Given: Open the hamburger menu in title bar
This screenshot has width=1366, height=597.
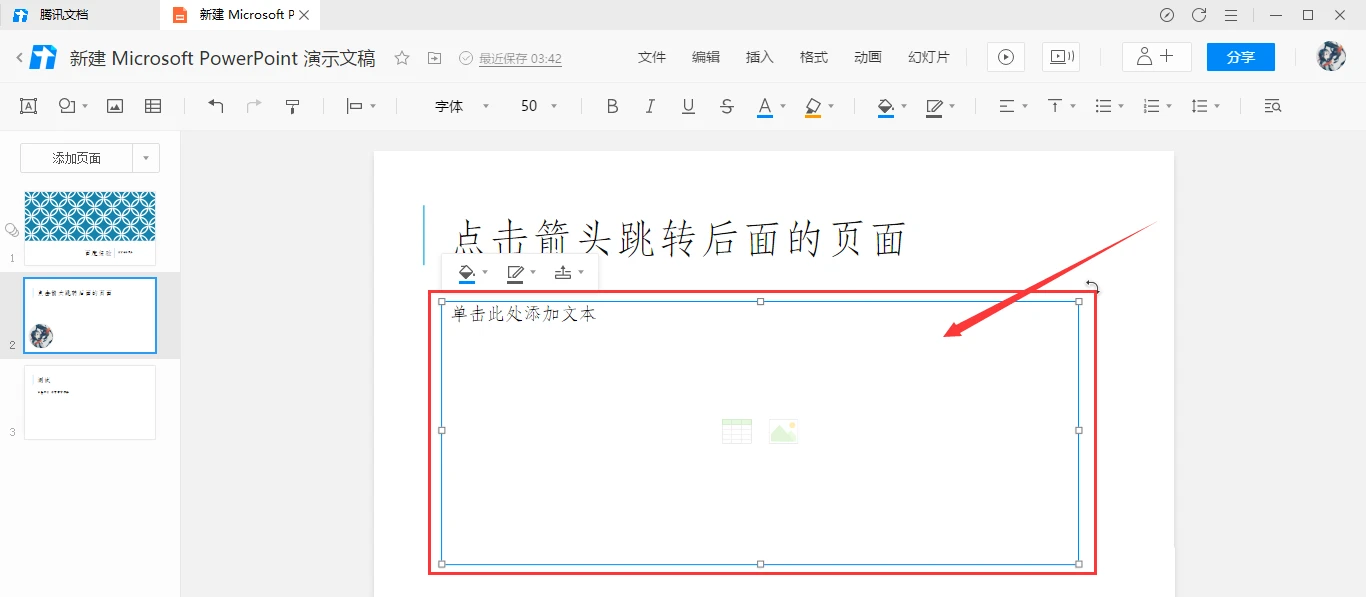Looking at the screenshot, I should pyautogui.click(x=1231, y=15).
